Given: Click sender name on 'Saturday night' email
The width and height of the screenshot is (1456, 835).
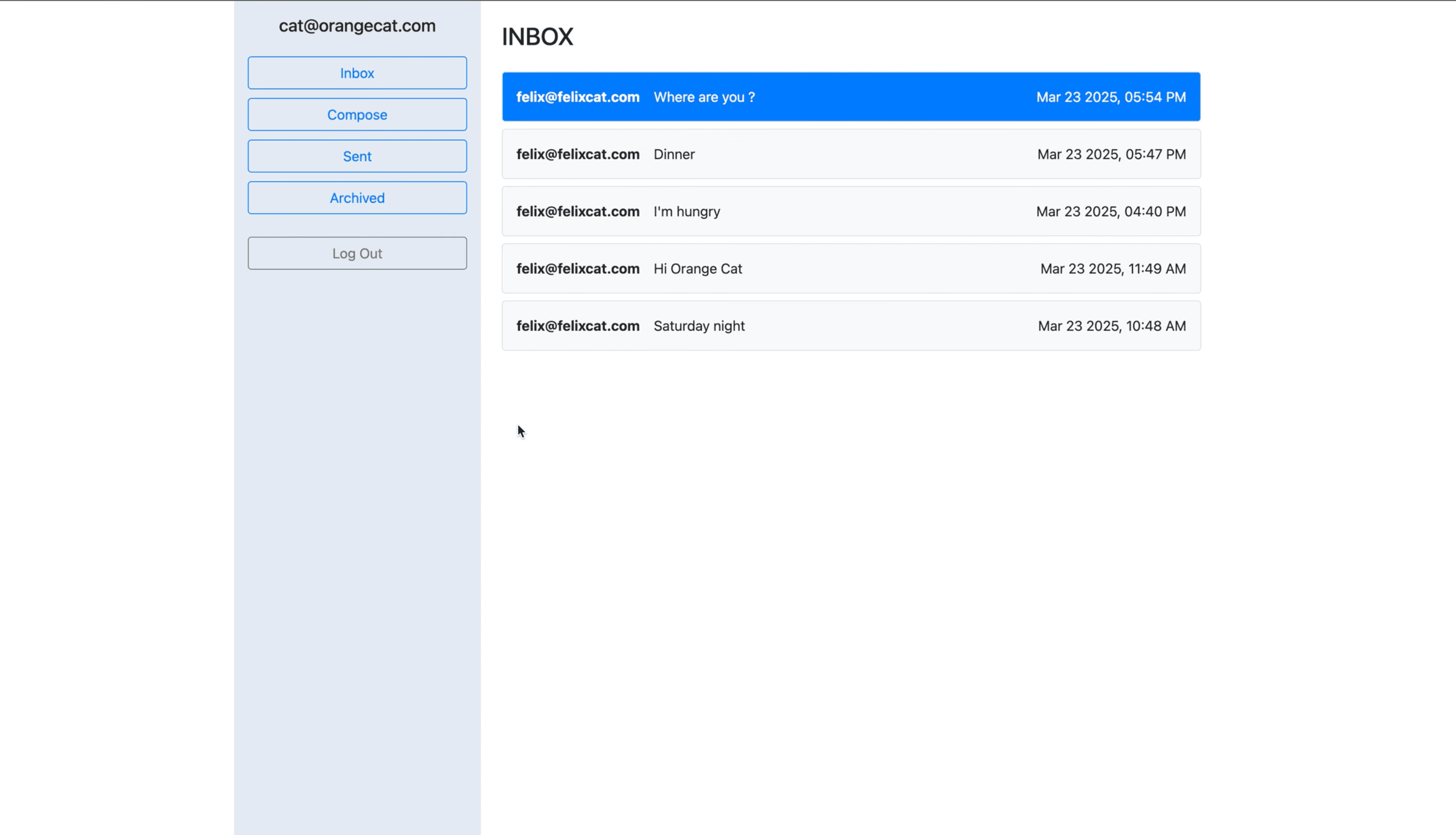Looking at the screenshot, I should (577, 326).
